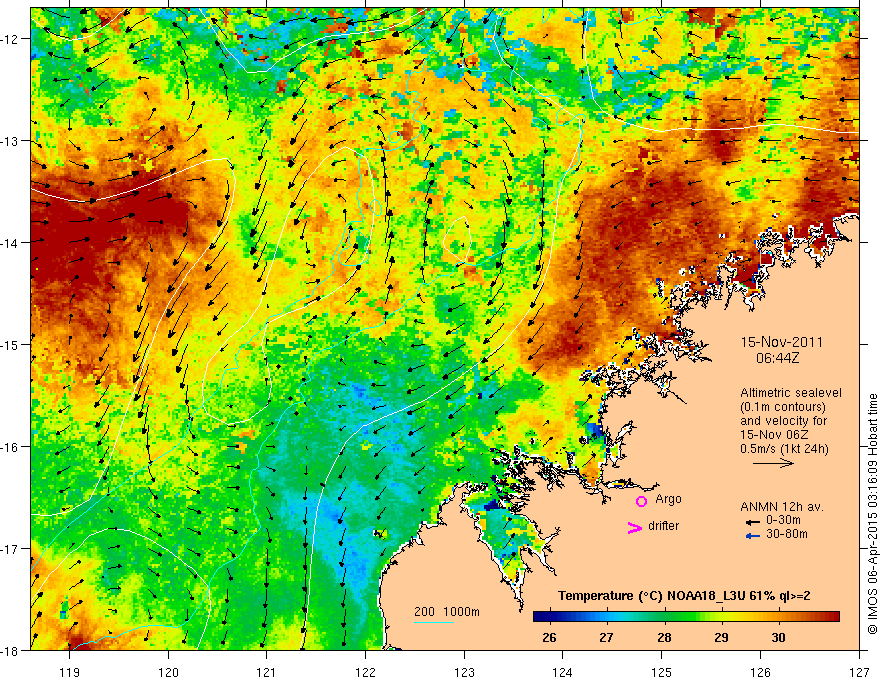The height and width of the screenshot is (680, 880).
Task: Click the '200 1000m' depth label
Action: (x=447, y=612)
